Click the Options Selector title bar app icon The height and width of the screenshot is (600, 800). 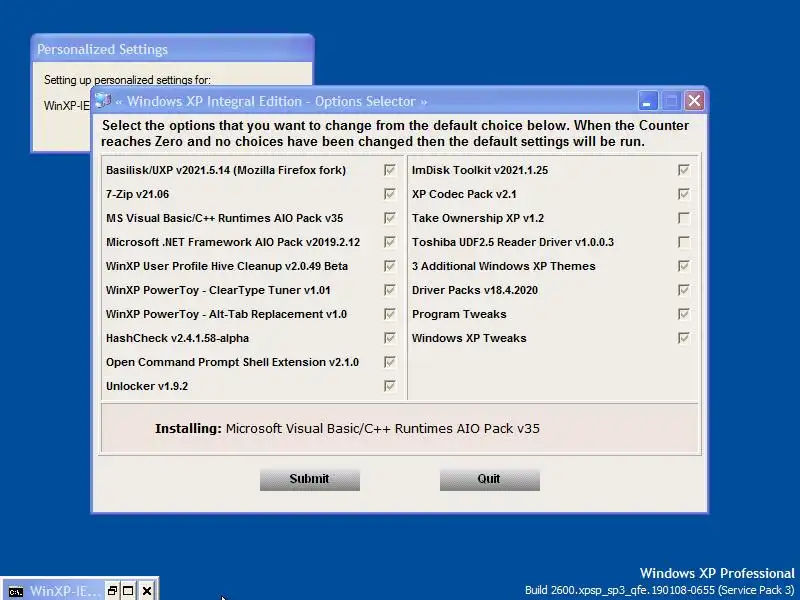[103, 101]
